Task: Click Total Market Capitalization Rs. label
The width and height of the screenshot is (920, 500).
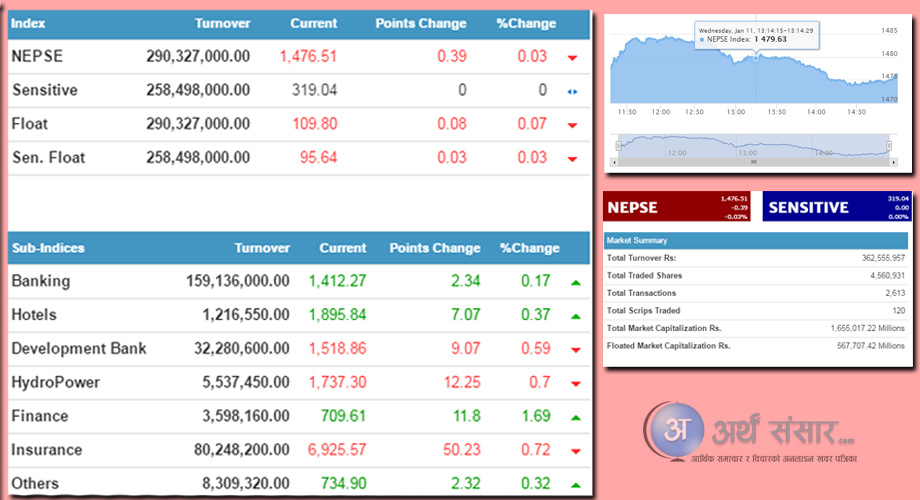Action: (664, 328)
